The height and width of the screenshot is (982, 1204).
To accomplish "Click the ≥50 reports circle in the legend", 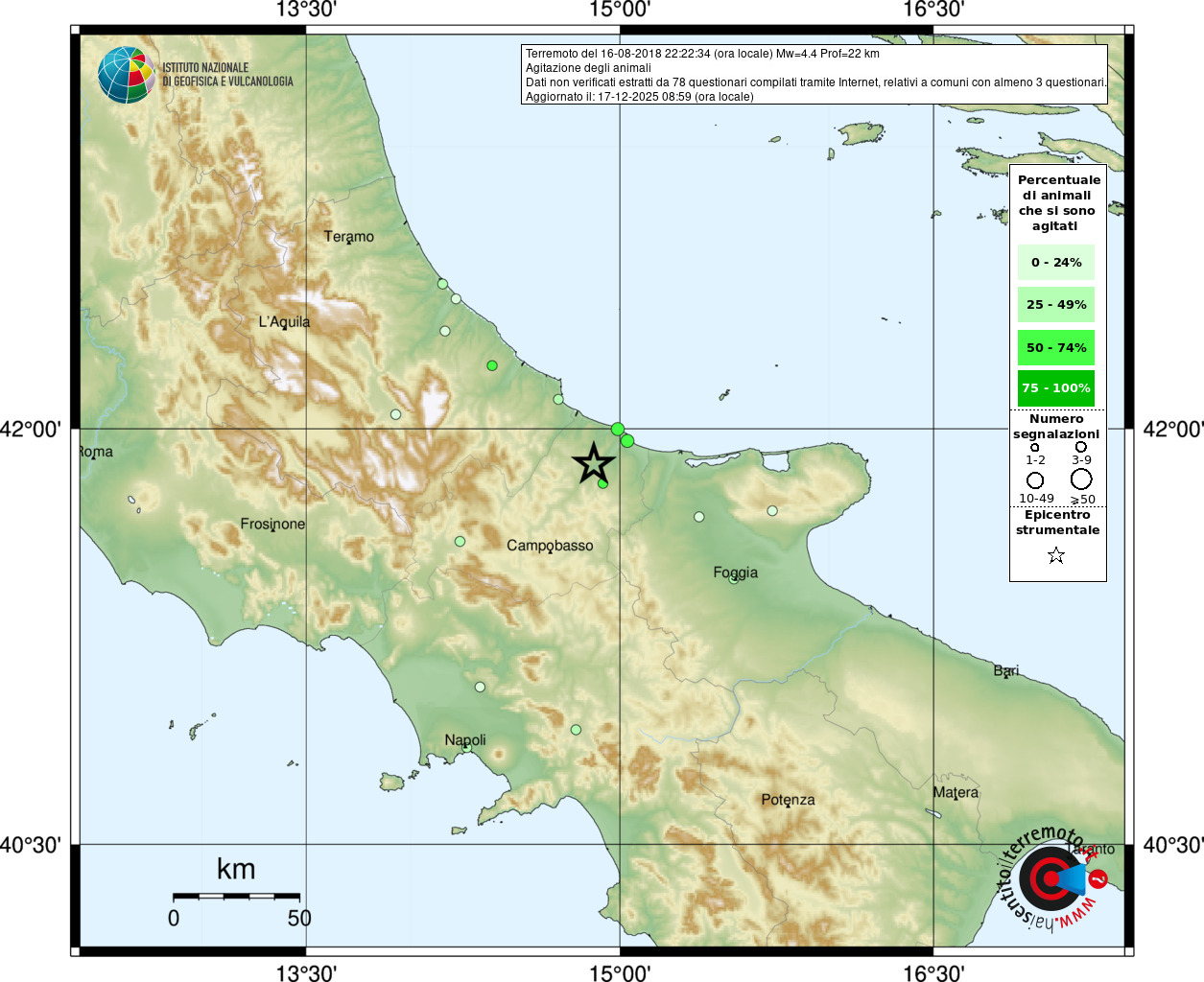I will pos(1081,479).
